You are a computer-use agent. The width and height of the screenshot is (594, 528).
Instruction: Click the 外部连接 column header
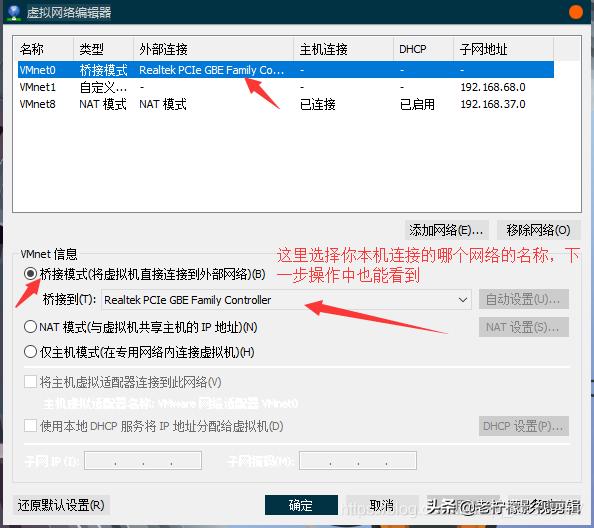(214, 49)
